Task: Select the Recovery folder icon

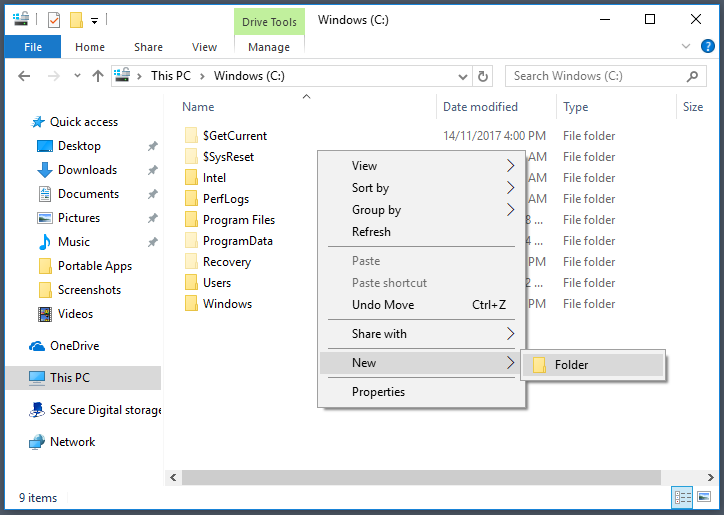Action: [x=191, y=262]
